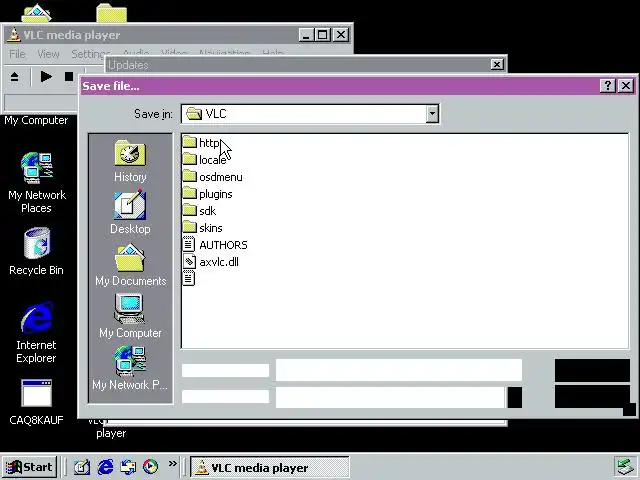Expand the Save in VLC dropdown
The image size is (640, 480).
[432, 113]
